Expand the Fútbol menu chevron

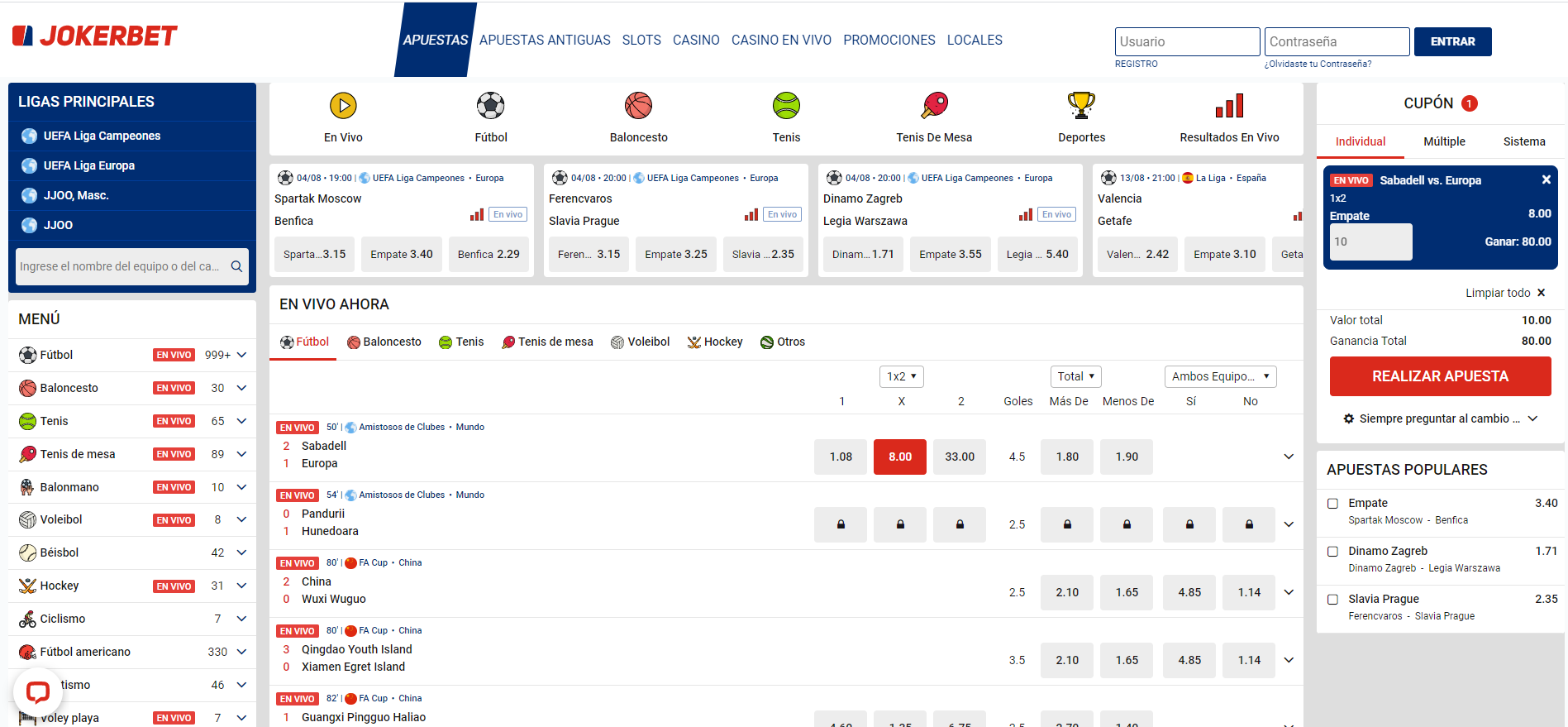242,355
